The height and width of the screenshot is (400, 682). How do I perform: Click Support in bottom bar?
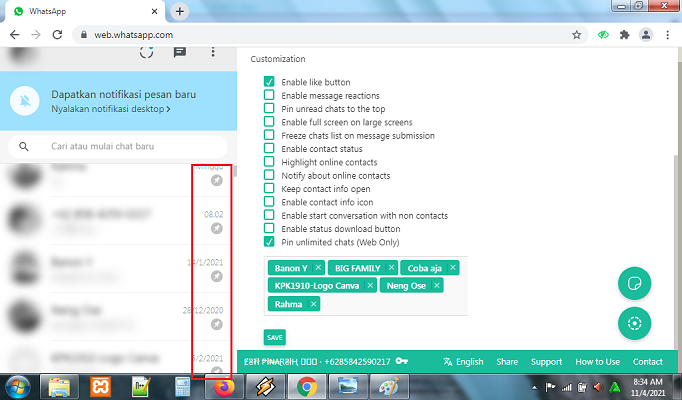(546, 362)
